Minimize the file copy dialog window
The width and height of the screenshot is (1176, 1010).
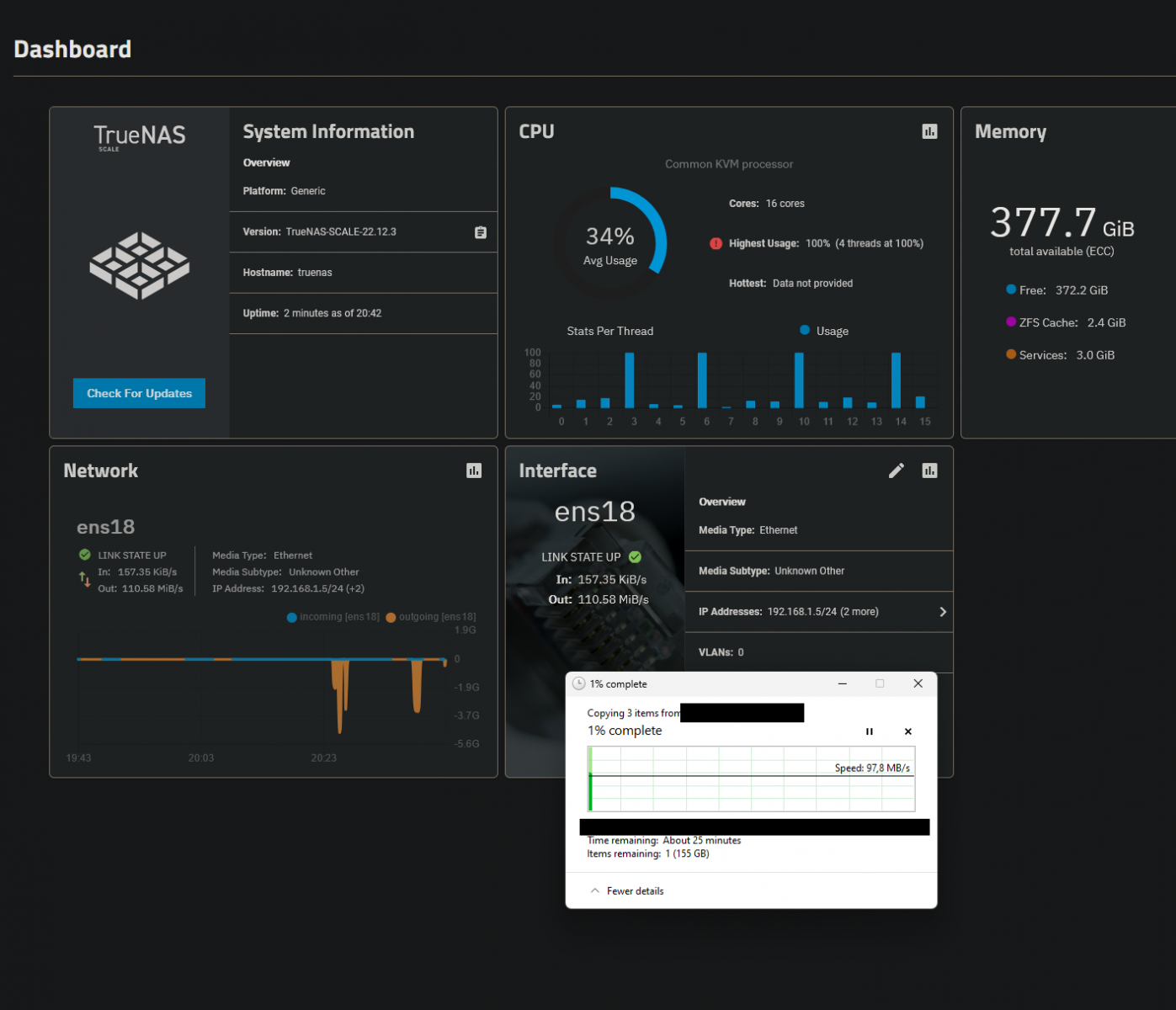842,683
